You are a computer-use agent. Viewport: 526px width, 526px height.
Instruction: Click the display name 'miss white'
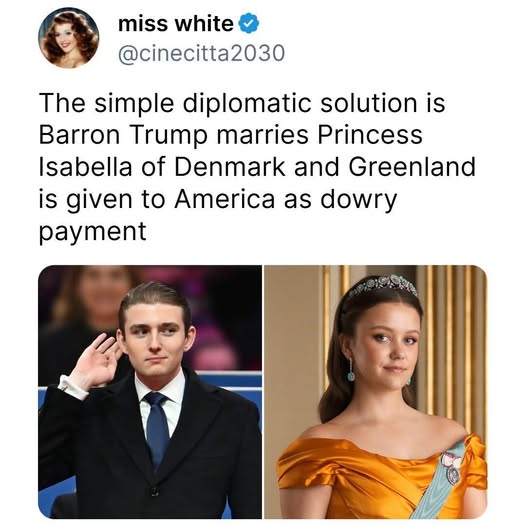176,24
